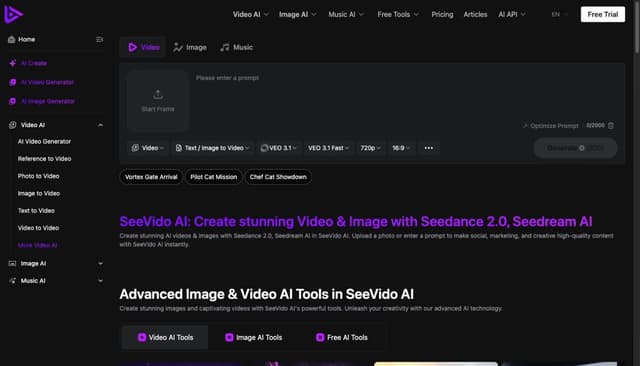Go to the Articles page
640x366 pixels.
(476, 15)
